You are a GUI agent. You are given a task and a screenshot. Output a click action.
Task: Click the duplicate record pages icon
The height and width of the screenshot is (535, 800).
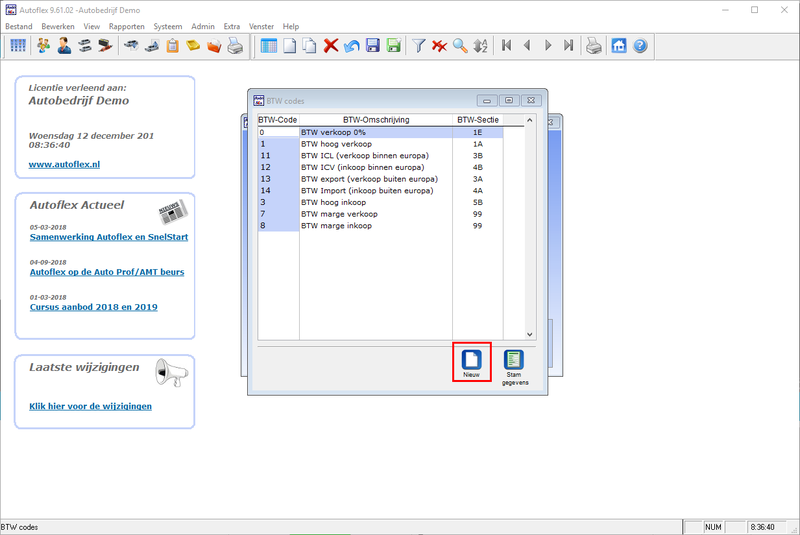pyautogui.click(x=310, y=46)
